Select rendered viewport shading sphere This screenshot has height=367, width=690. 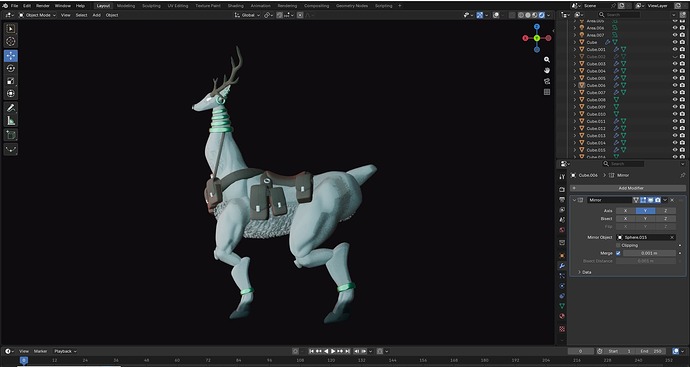pos(542,15)
